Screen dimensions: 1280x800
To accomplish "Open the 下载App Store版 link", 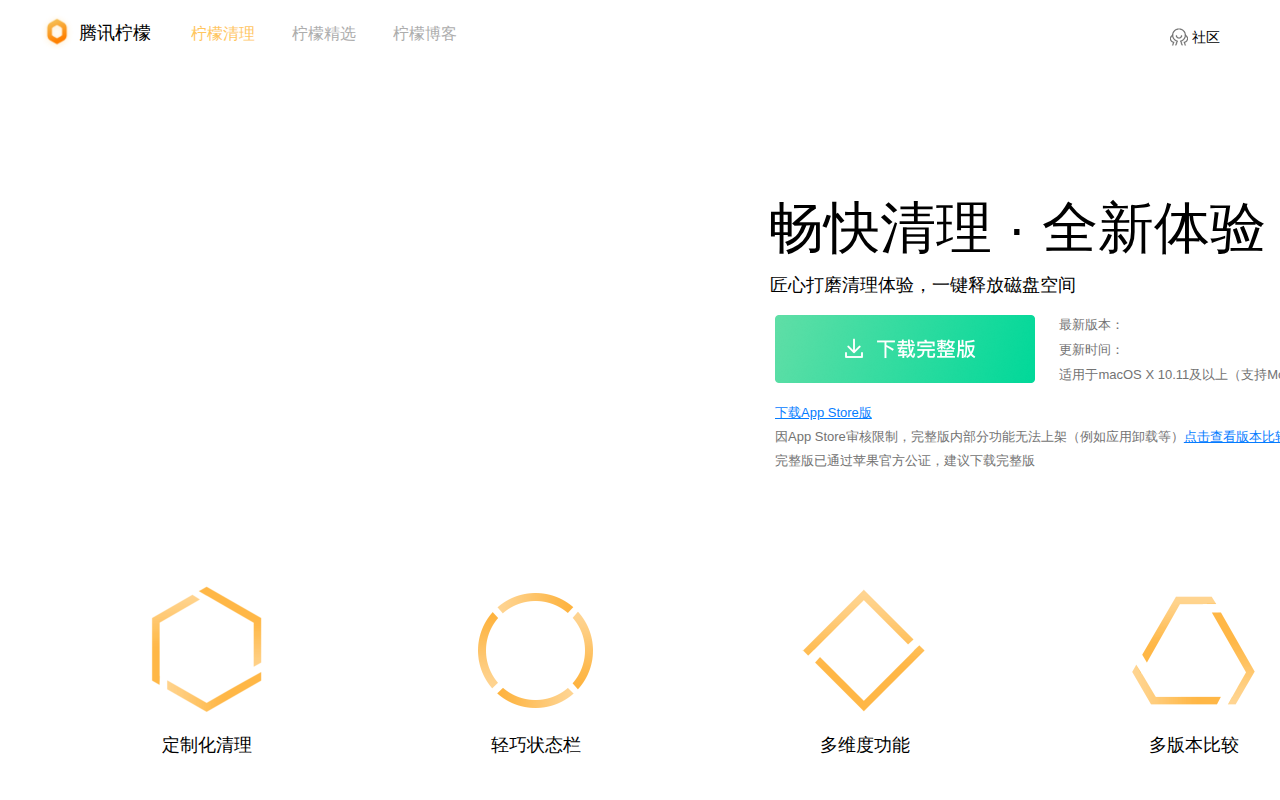I will 823,412.
